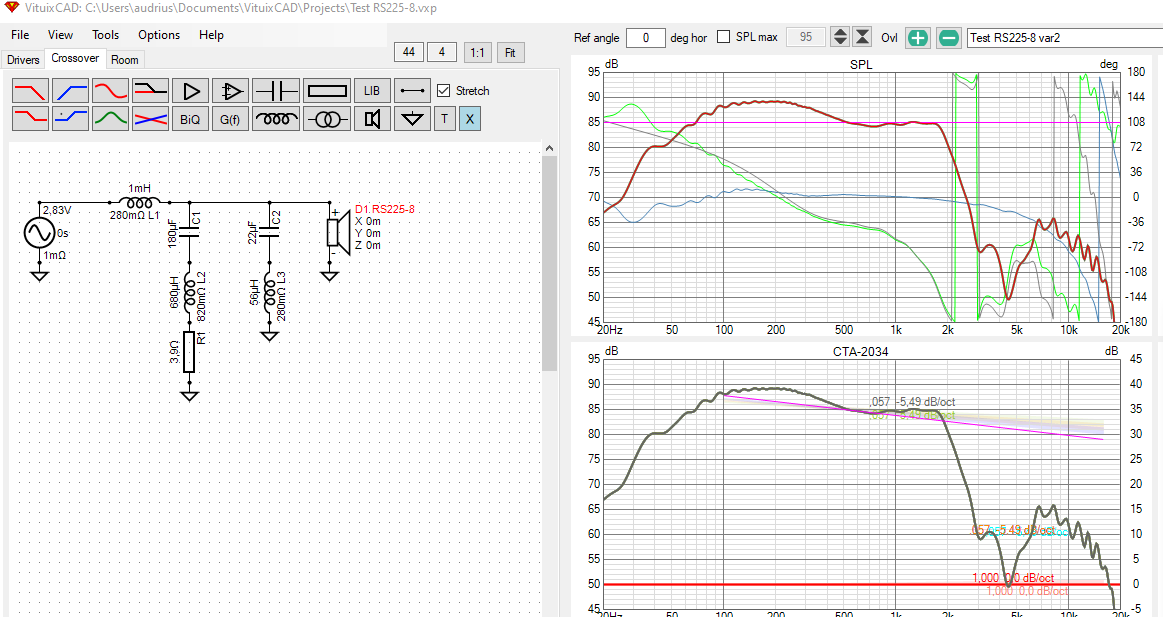Add a loudspeaker driver component
Viewport: 1163px width, 617px height.
click(372, 119)
